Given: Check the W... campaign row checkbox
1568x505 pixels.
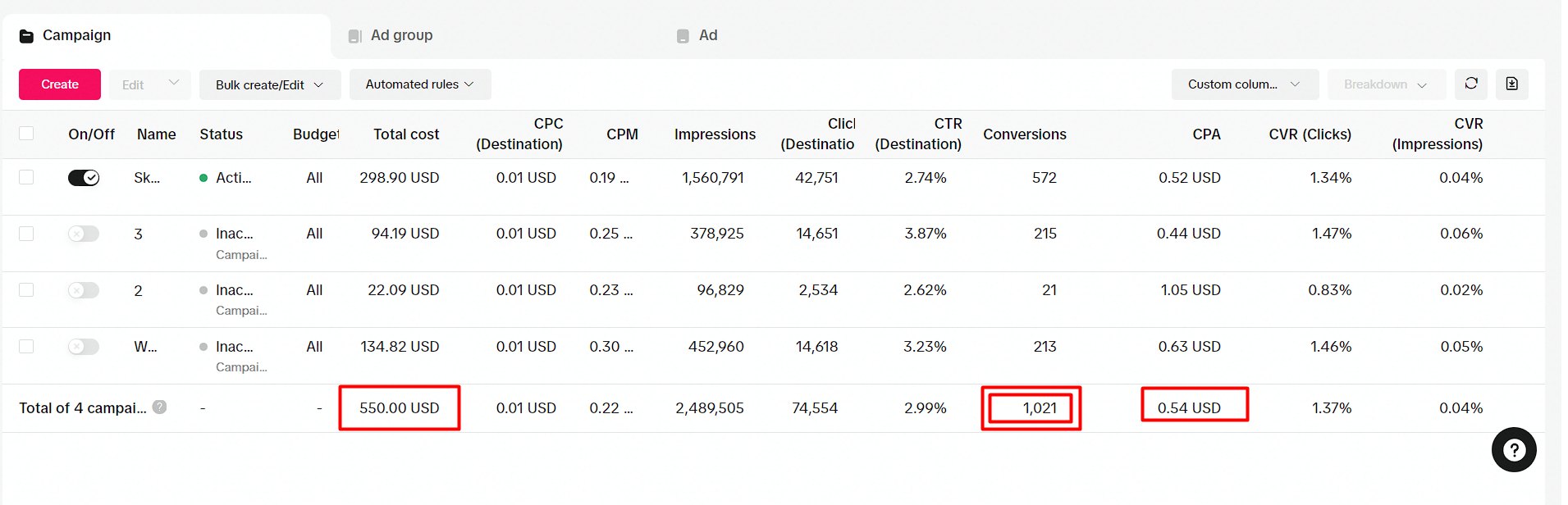Looking at the screenshot, I should coord(26,346).
